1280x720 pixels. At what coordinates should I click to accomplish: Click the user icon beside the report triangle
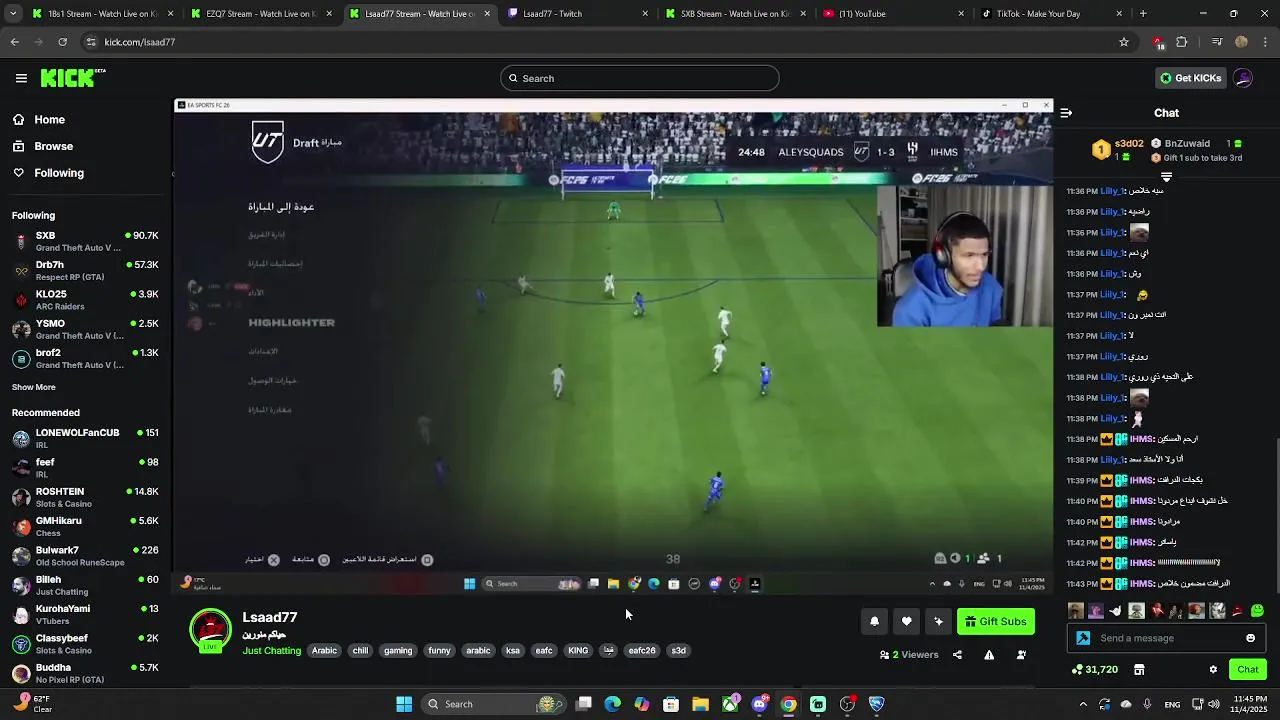(x=1021, y=655)
